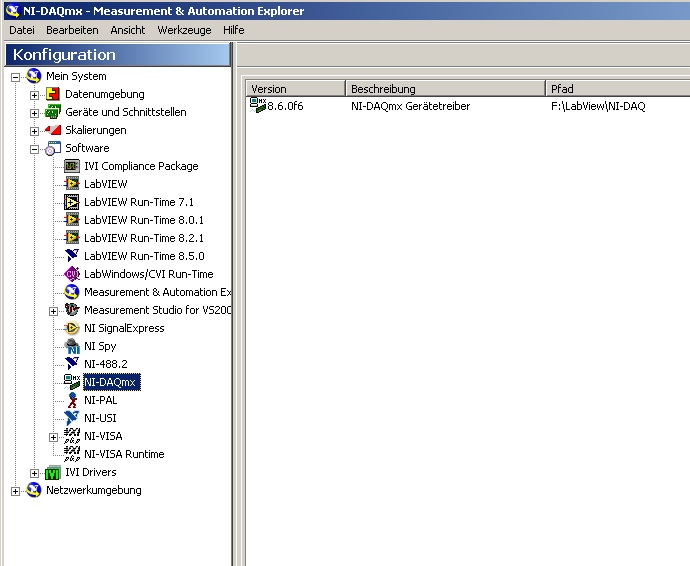Click the Geräte und Schnittstellen icon

pos(53,112)
